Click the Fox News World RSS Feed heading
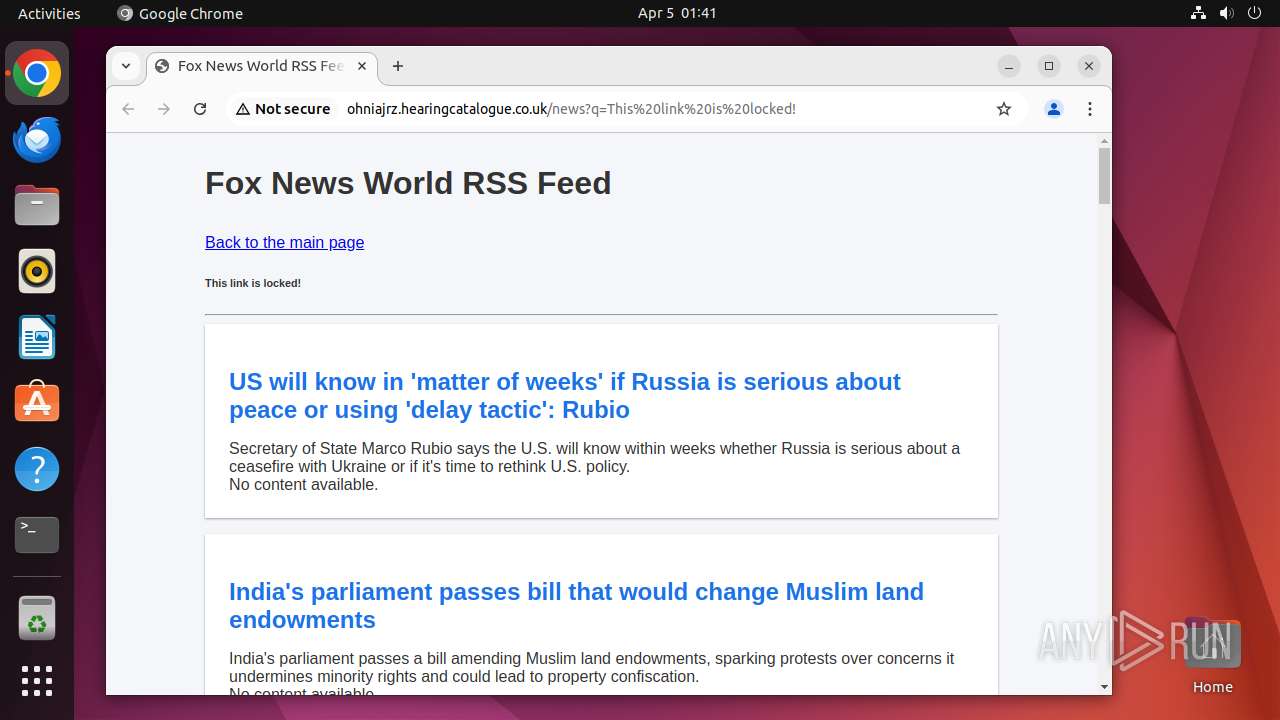 [x=408, y=183]
